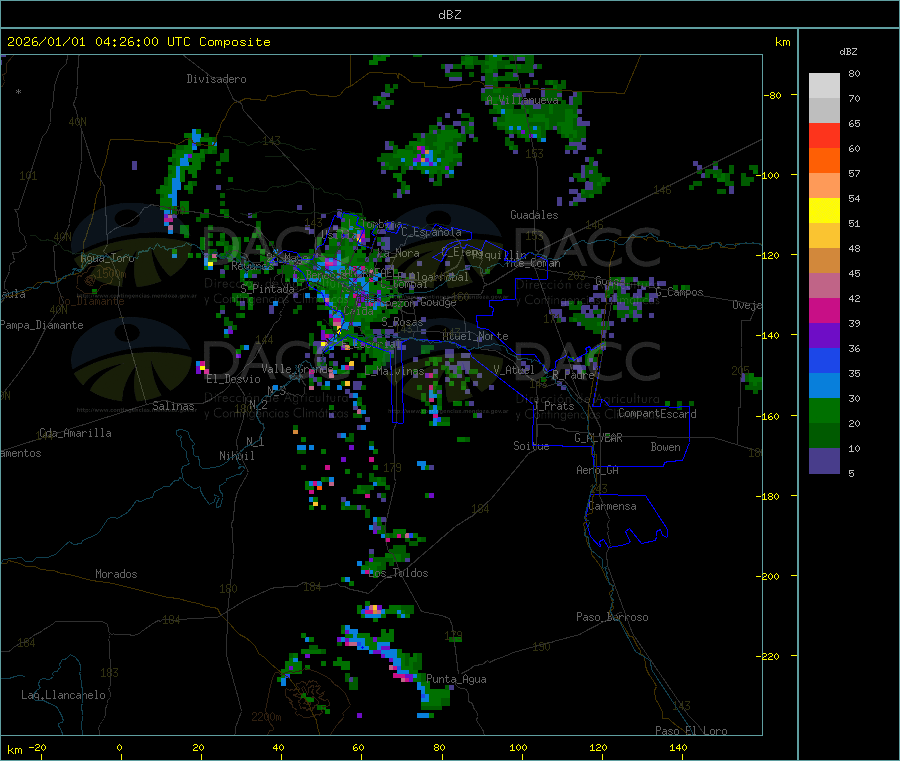Click the J_Prats place label
Viewport: 900px width, 761px height.
[553, 406]
